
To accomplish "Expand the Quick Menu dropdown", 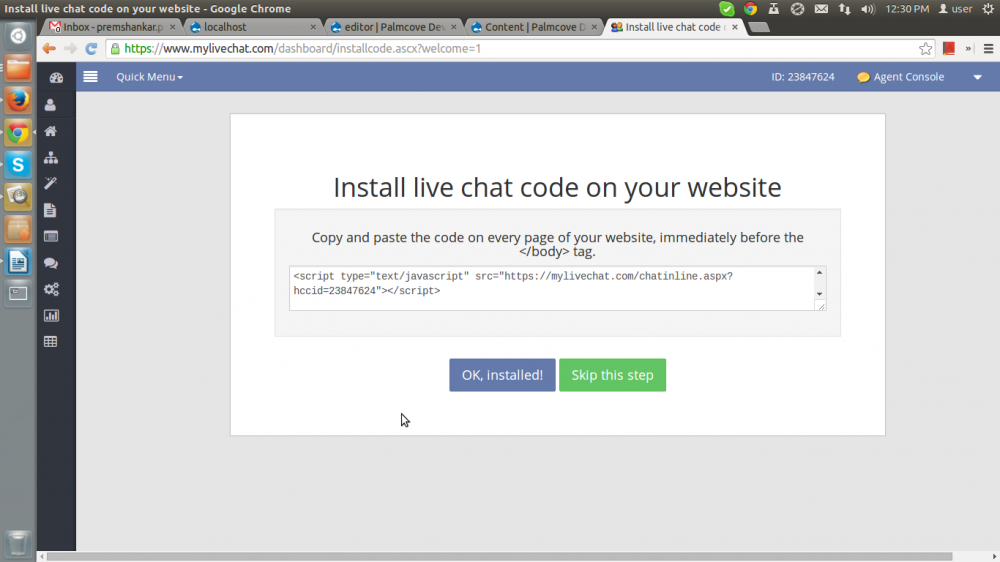I will (149, 77).
